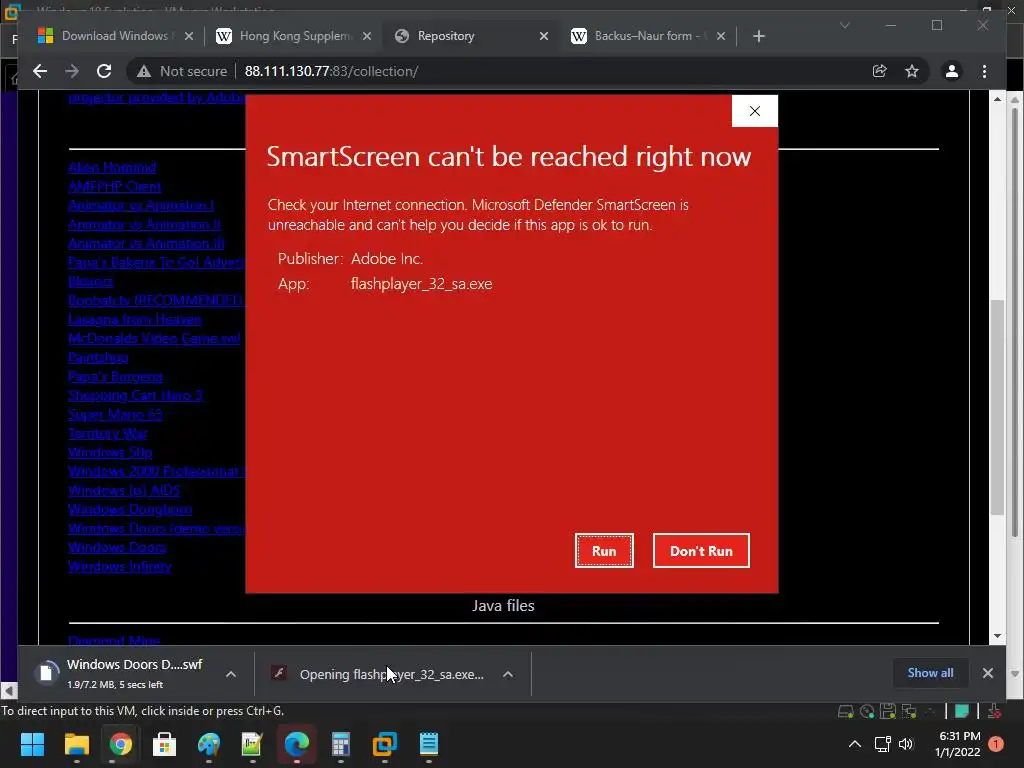
Task: Click VMware CD/DVD drive status icon
Action: [867, 711]
